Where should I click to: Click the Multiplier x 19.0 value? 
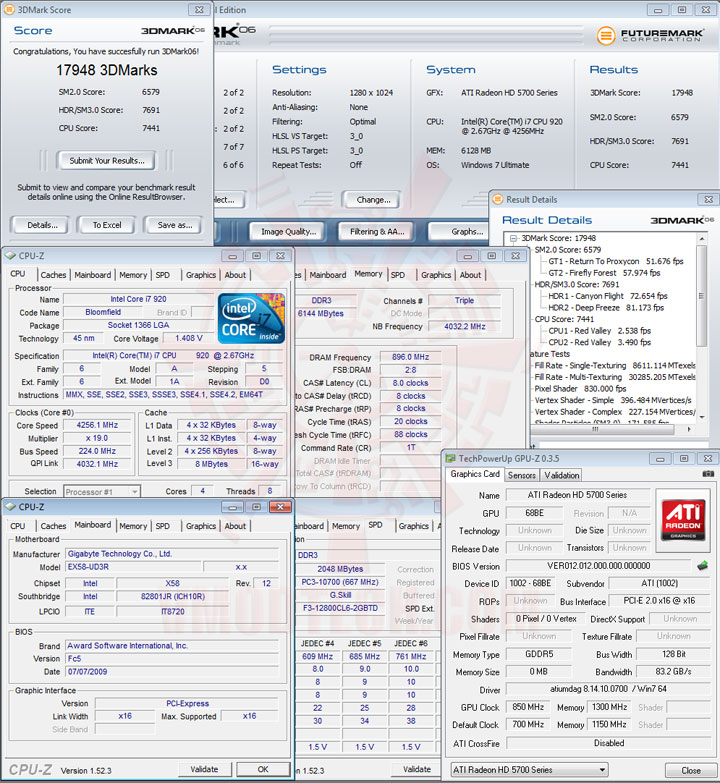click(x=97, y=438)
